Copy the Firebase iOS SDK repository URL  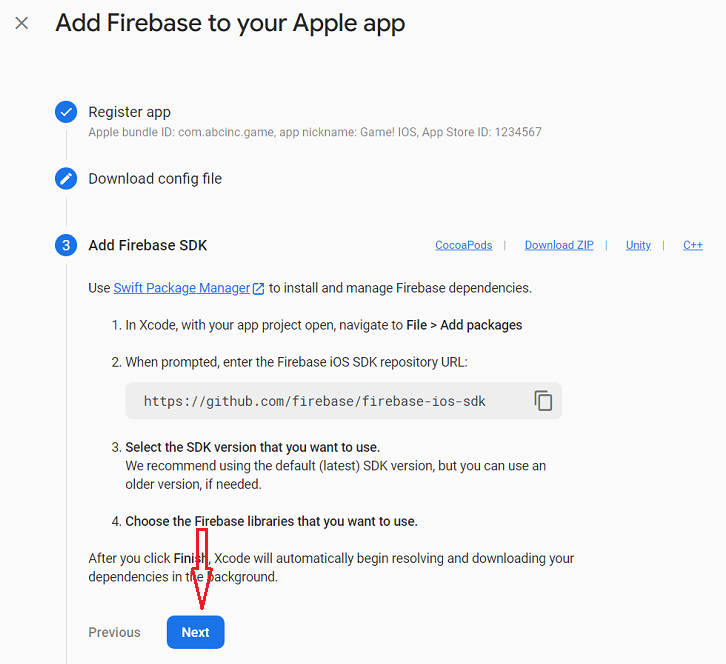[x=543, y=400]
